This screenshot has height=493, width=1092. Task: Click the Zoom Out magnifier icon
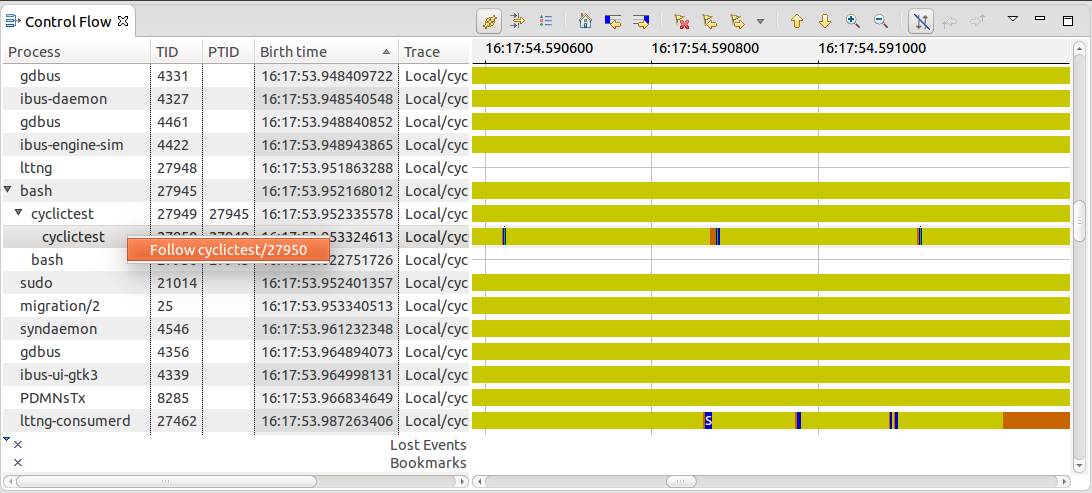pos(881,21)
